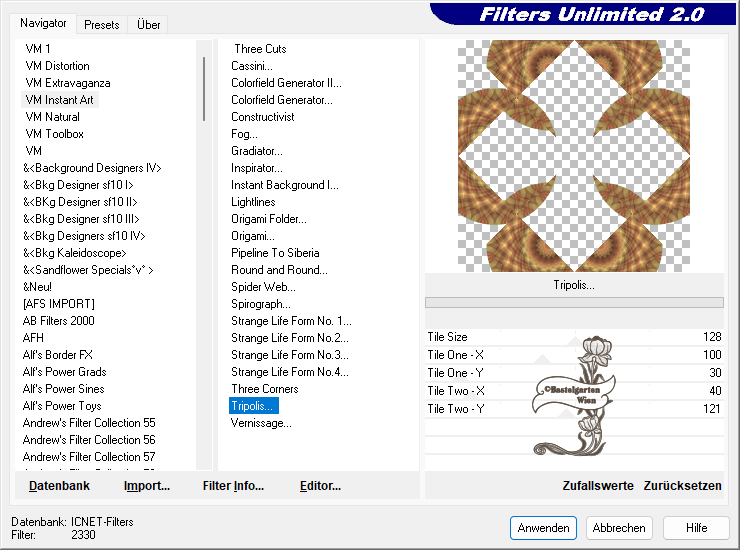Open the Import... option

(146, 486)
